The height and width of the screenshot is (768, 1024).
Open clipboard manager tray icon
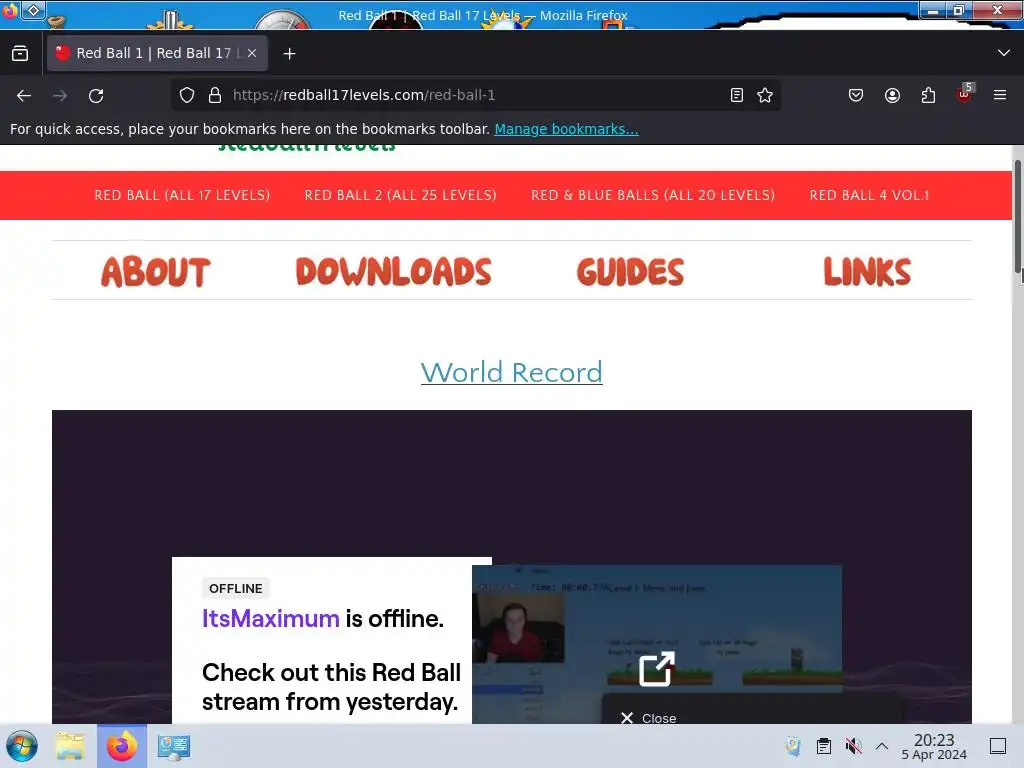coord(824,746)
